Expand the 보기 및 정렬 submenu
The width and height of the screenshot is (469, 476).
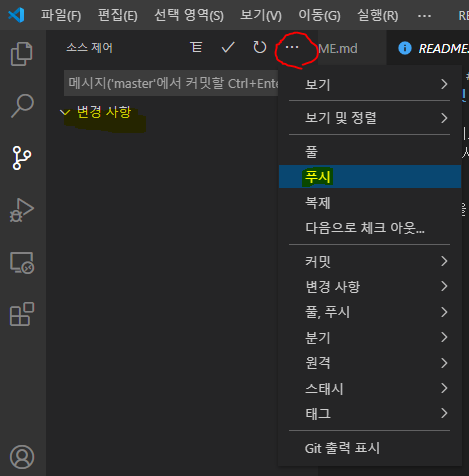(x=370, y=118)
